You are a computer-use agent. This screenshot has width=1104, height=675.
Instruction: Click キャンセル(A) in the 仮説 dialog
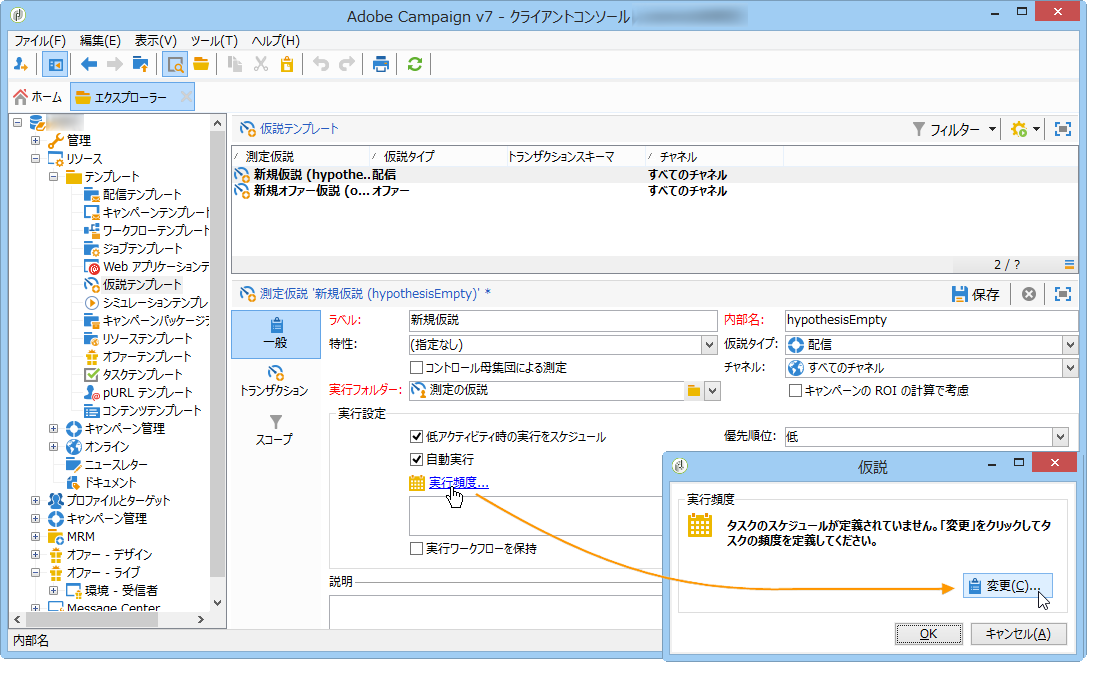1018,633
